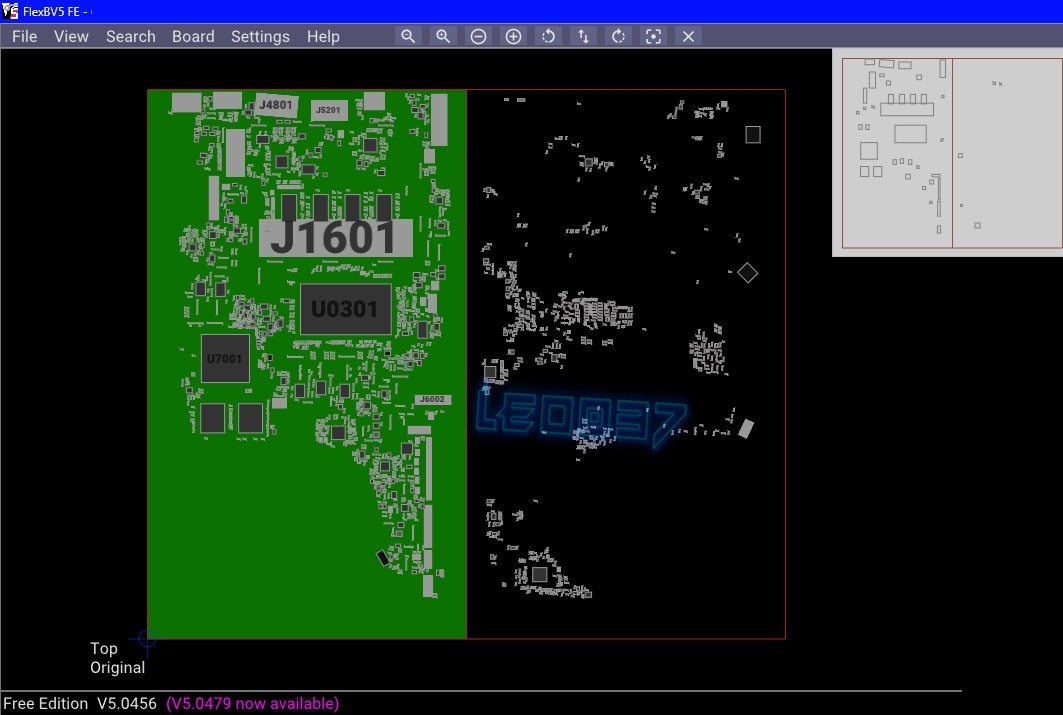Select the J1601 connector on the board

point(335,238)
